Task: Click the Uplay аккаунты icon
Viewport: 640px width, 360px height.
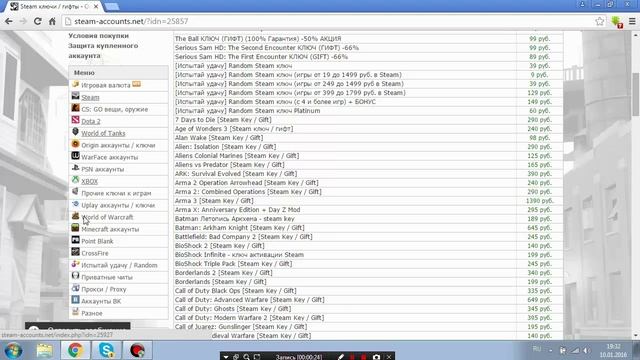Action: coord(75,204)
